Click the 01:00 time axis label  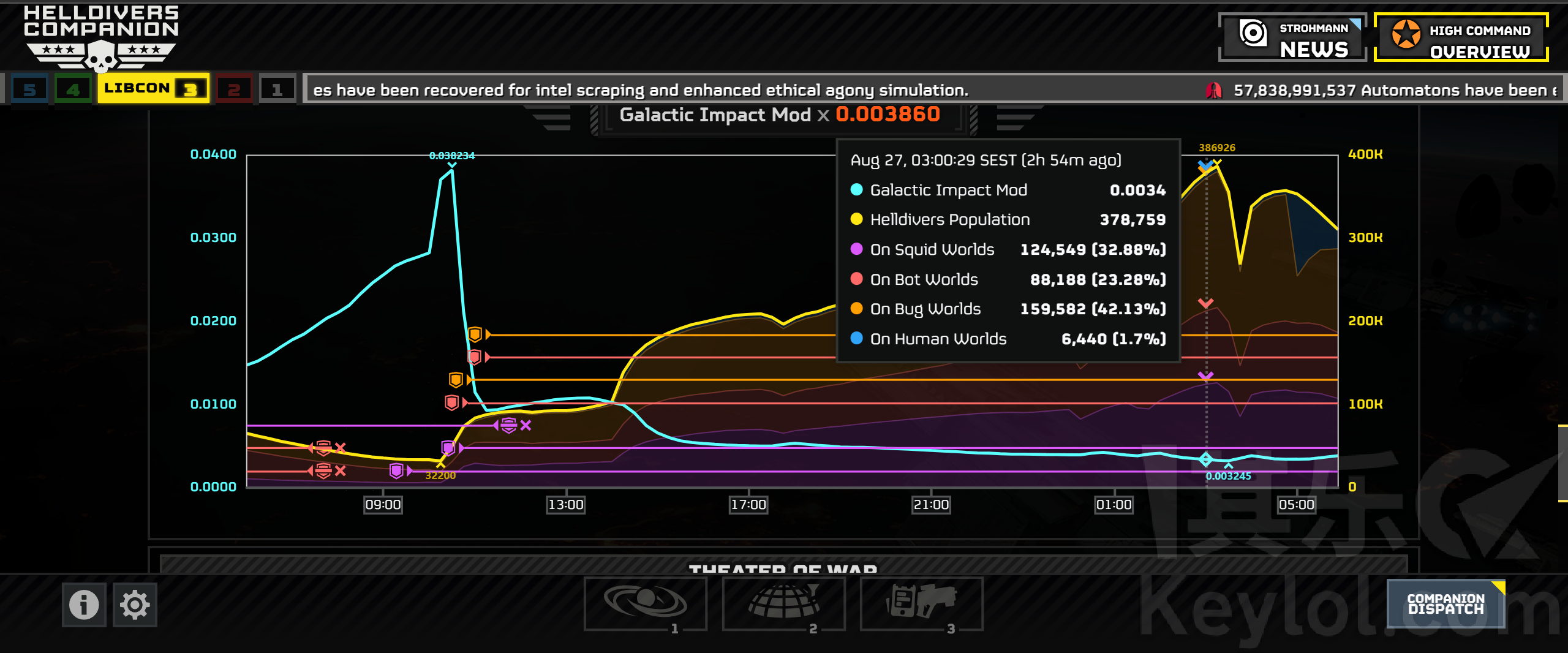pyautogui.click(x=1114, y=505)
